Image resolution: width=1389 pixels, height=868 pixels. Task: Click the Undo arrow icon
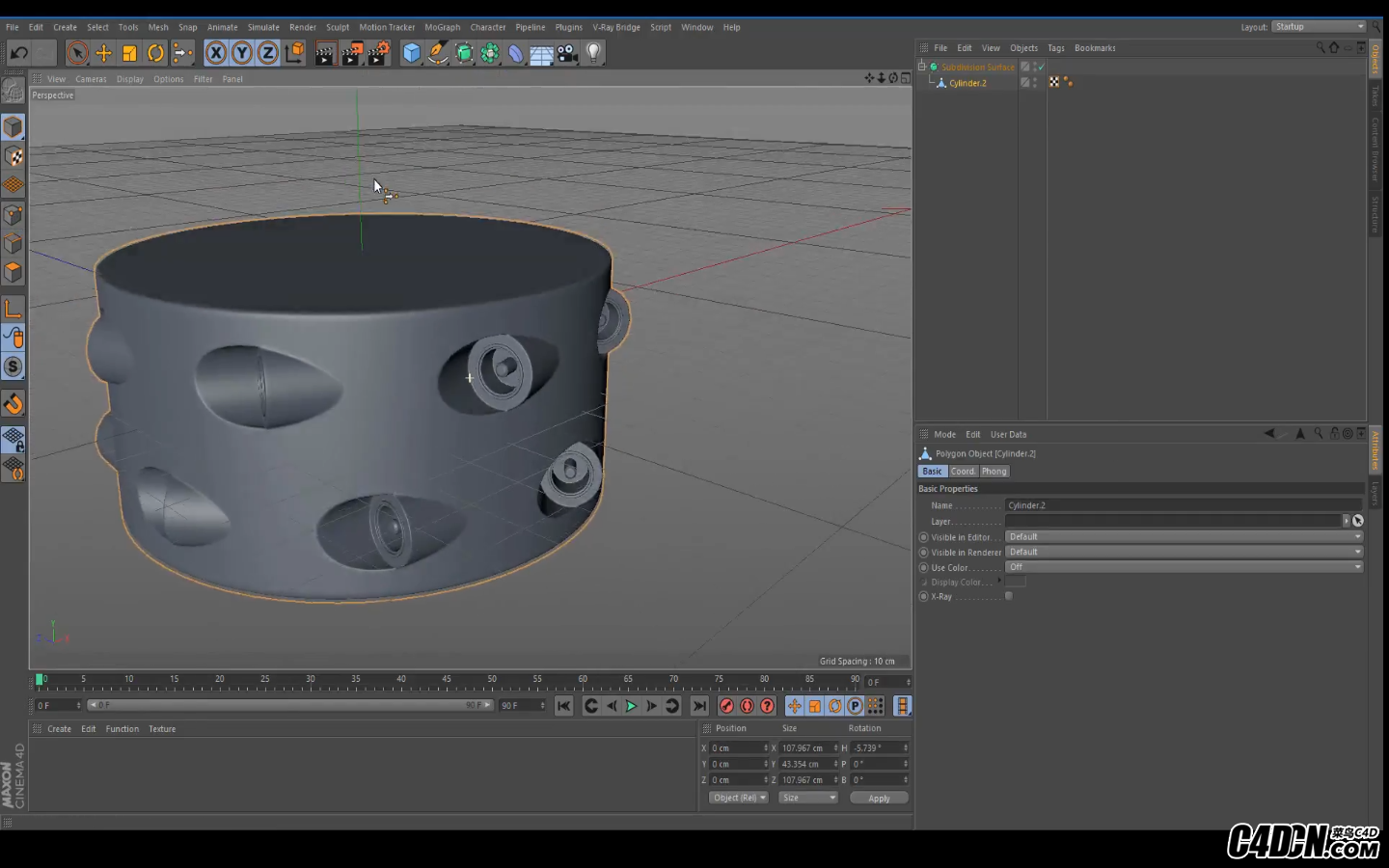(x=18, y=53)
